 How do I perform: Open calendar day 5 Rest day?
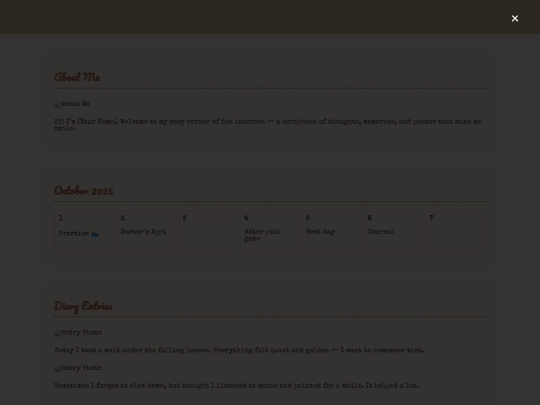pyautogui.click(x=331, y=232)
